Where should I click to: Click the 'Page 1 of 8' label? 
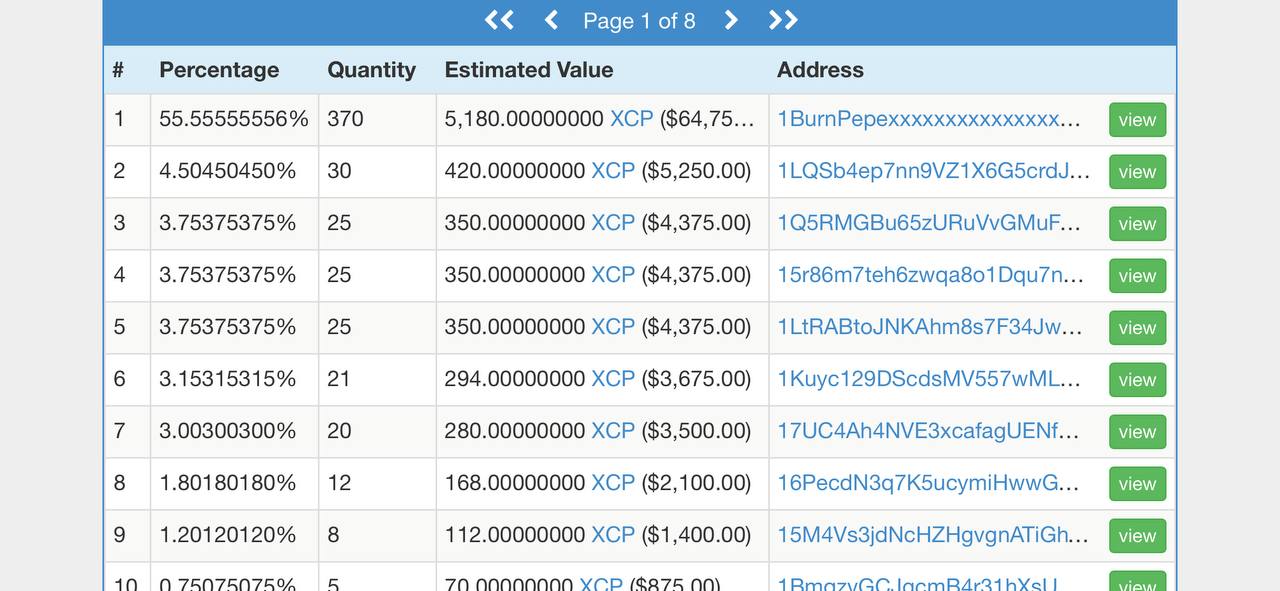point(639,21)
